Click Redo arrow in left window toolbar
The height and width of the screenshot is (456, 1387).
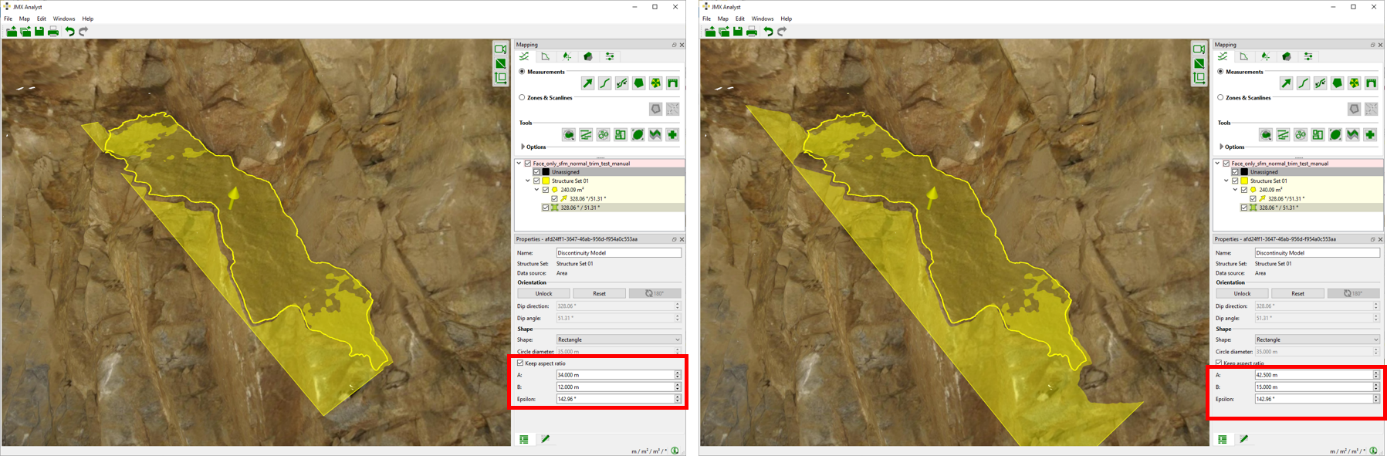coord(83,31)
